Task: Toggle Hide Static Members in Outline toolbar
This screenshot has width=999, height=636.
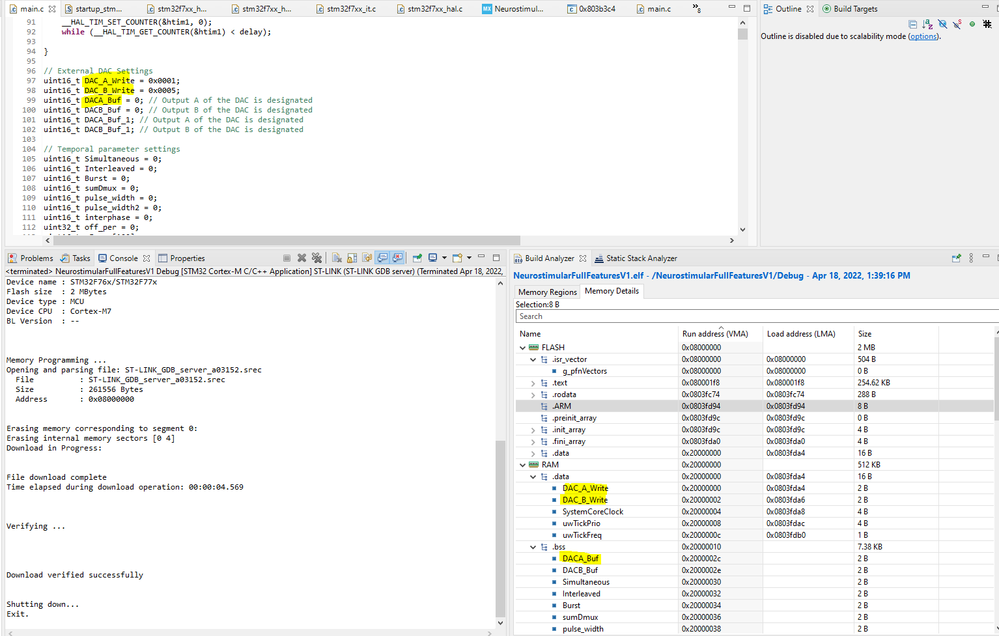Action: (957, 24)
